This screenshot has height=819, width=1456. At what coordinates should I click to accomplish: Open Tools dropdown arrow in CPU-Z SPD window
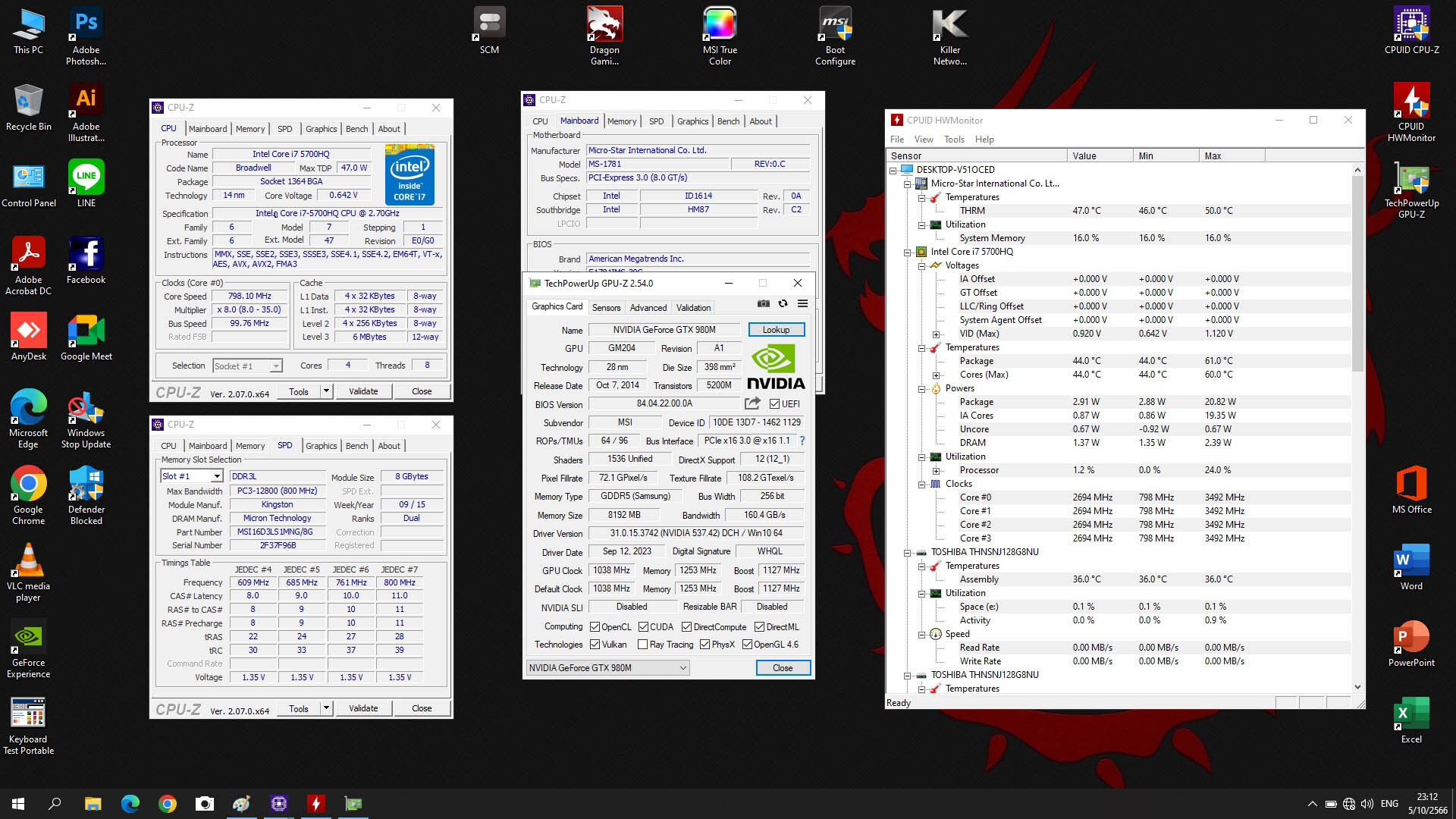point(326,708)
